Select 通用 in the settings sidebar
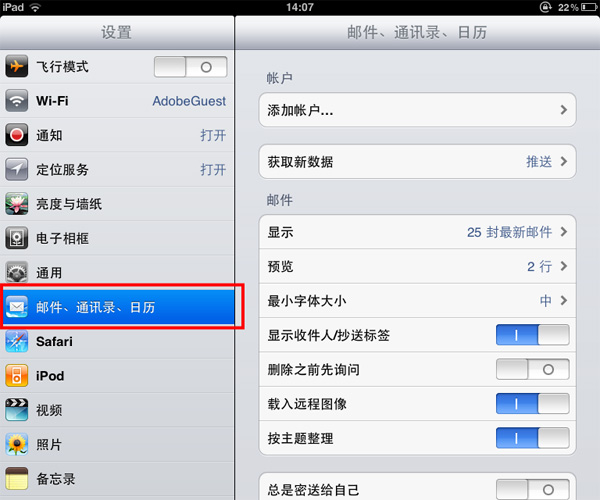The height and width of the screenshot is (500, 600). pyautogui.click(x=117, y=273)
